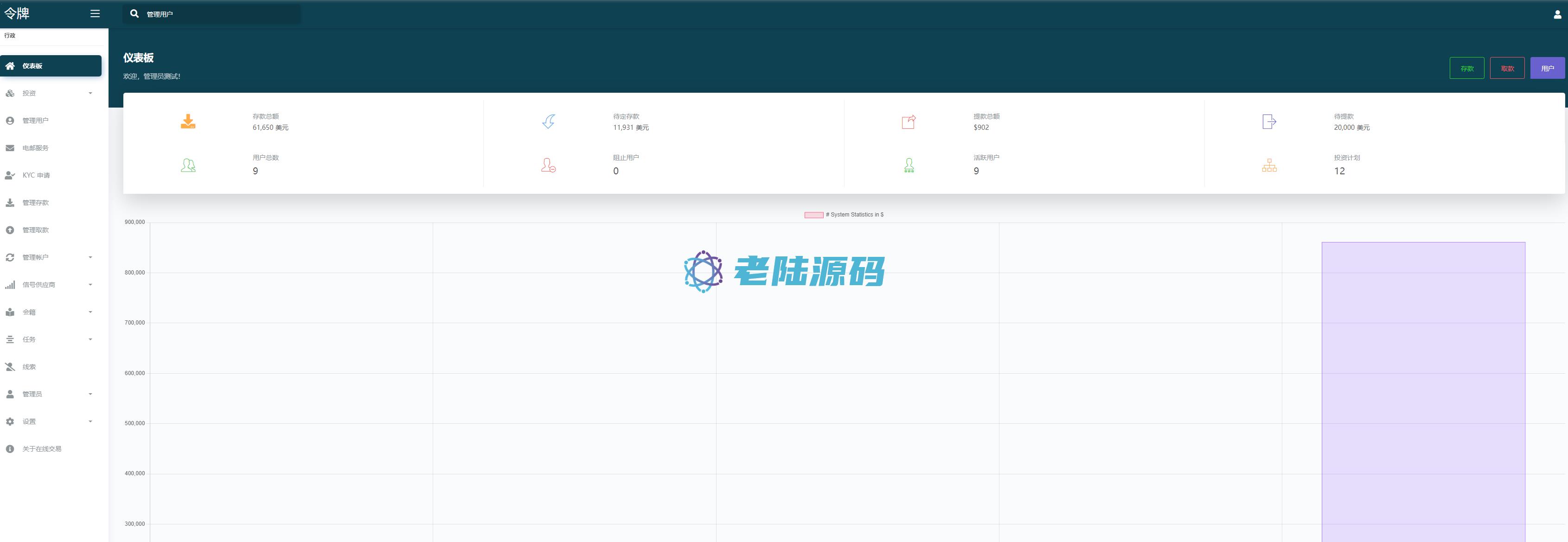Click the 投资计划 hierarchy icon

point(1269,166)
